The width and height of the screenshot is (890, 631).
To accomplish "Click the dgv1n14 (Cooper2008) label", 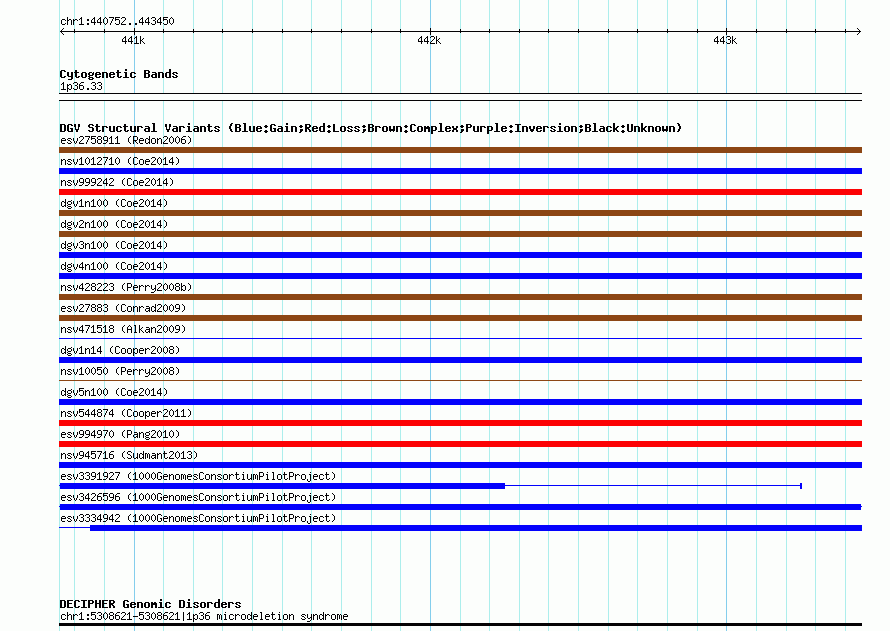I will [120, 350].
